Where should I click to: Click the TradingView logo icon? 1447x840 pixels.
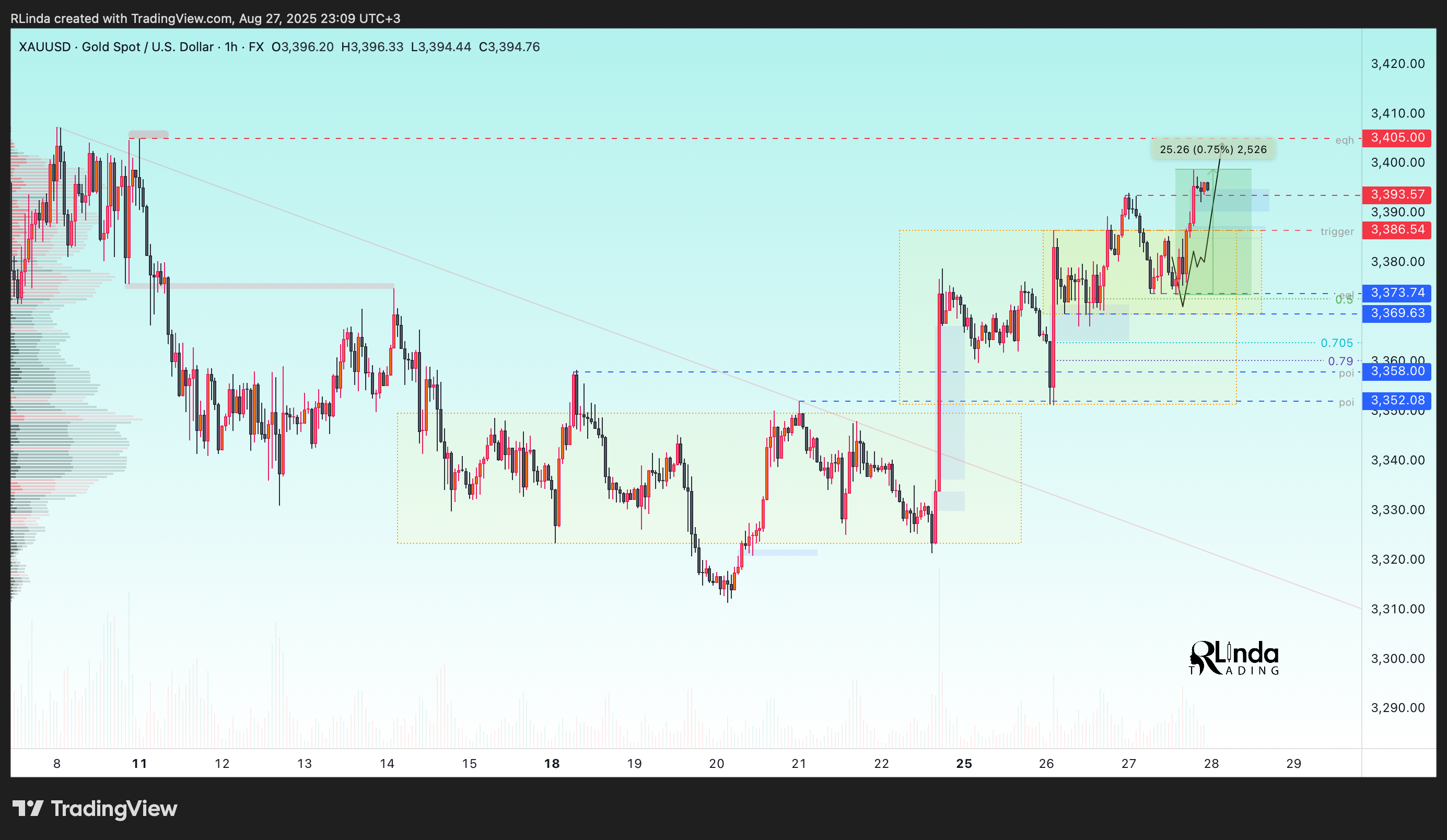pos(28,809)
